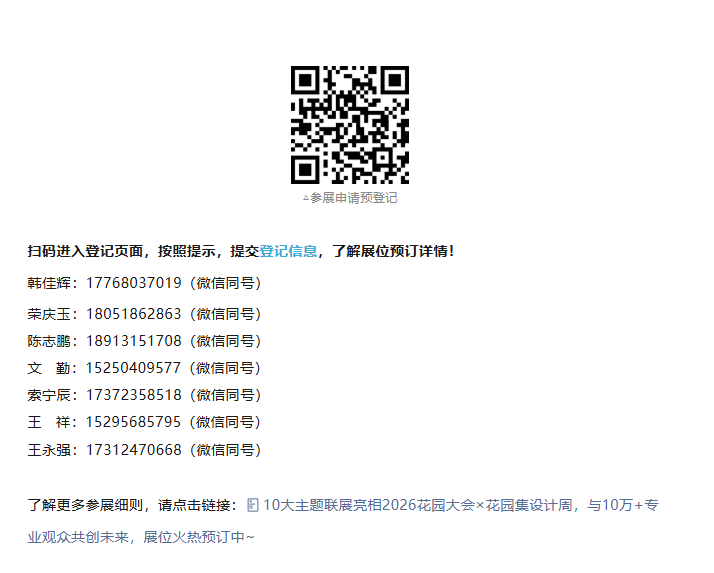
Task: Open the 登记信息 link
Action: coord(288,251)
